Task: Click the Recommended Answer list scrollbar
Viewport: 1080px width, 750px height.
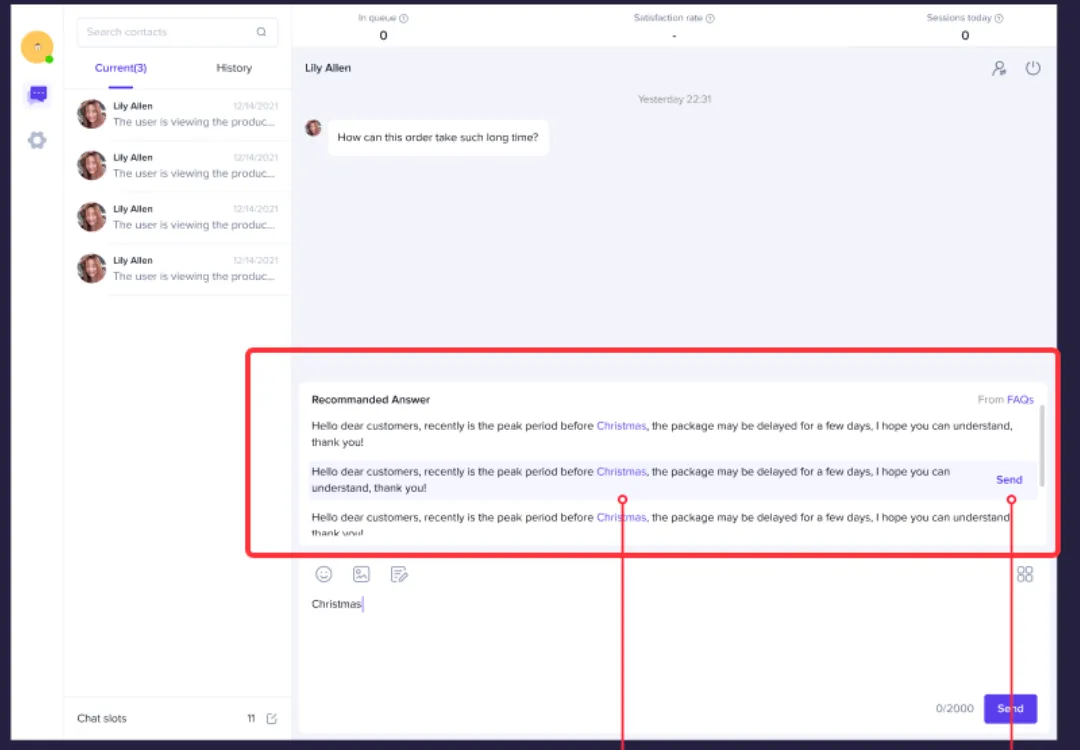Action: coord(1042,446)
